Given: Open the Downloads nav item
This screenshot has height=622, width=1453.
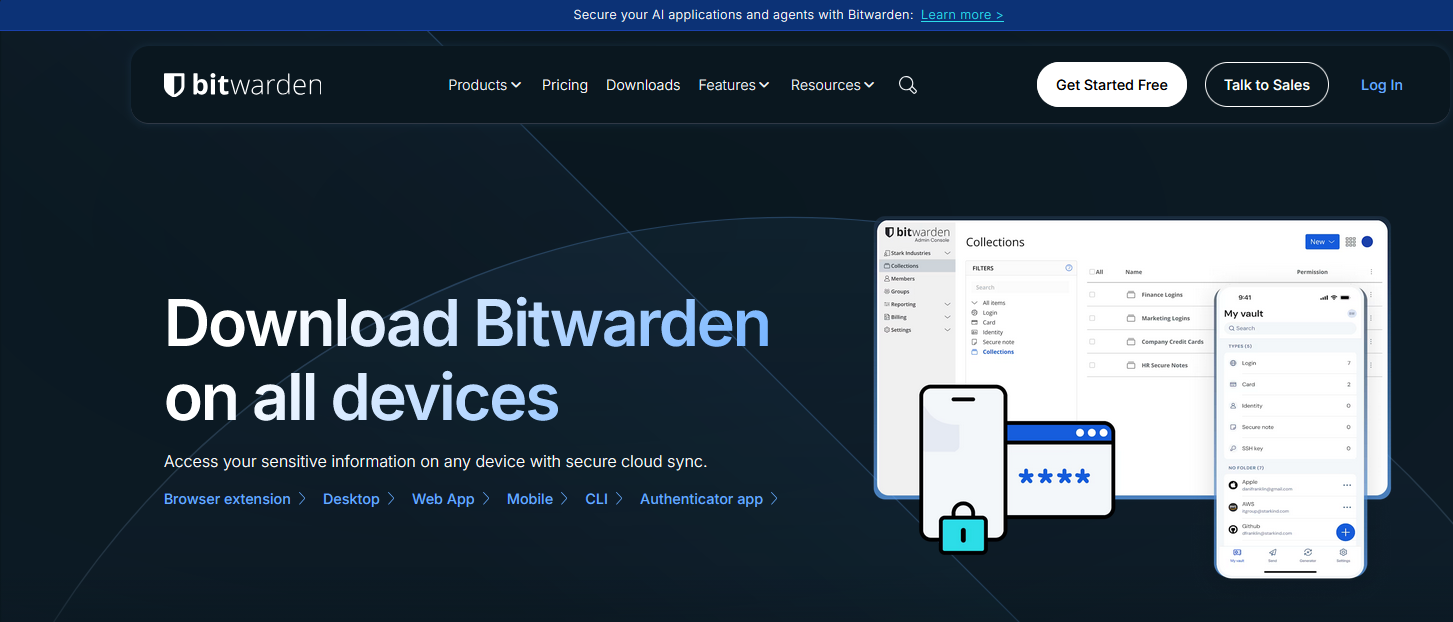Looking at the screenshot, I should coord(643,85).
